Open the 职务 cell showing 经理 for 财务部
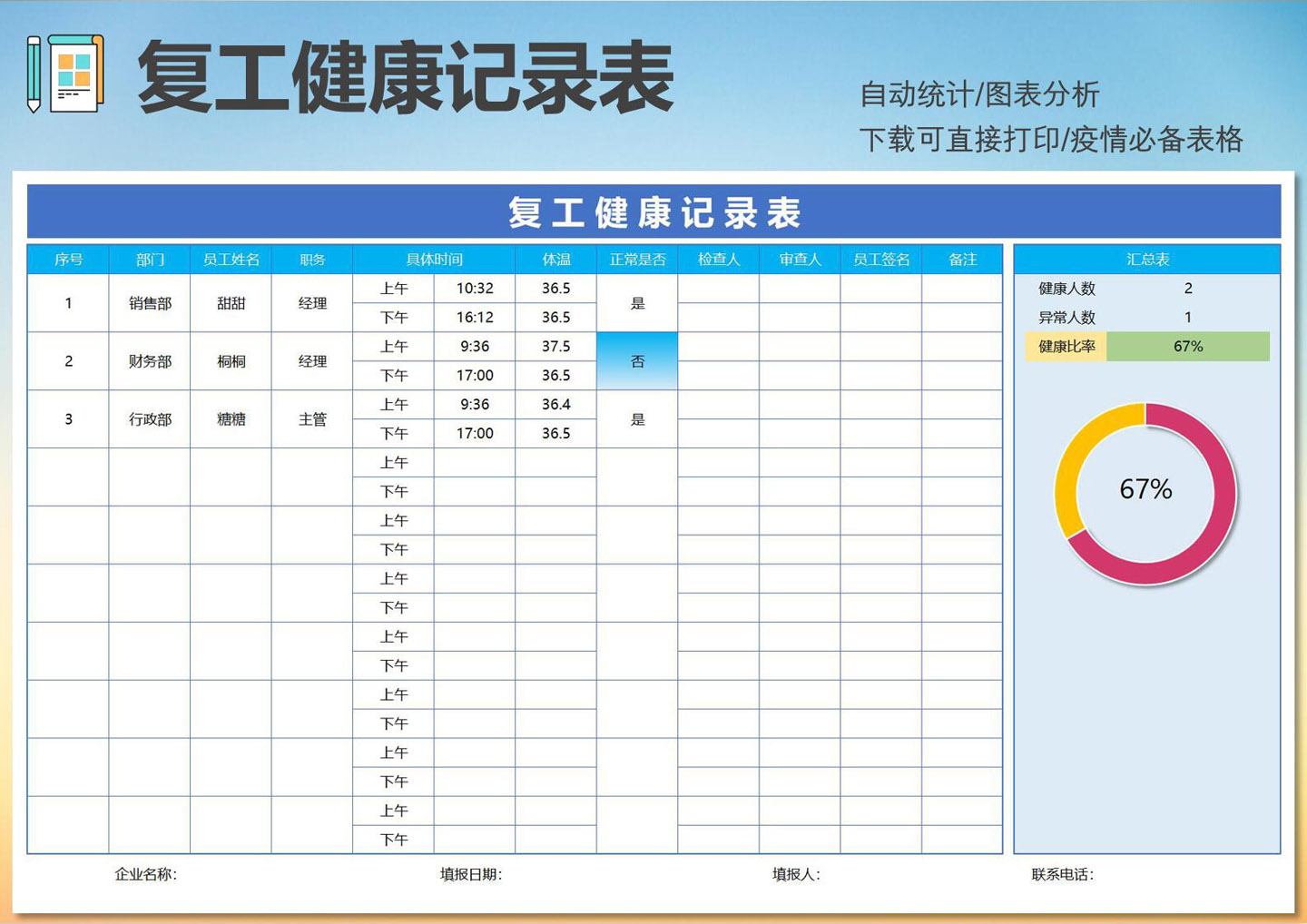 [x=311, y=360]
